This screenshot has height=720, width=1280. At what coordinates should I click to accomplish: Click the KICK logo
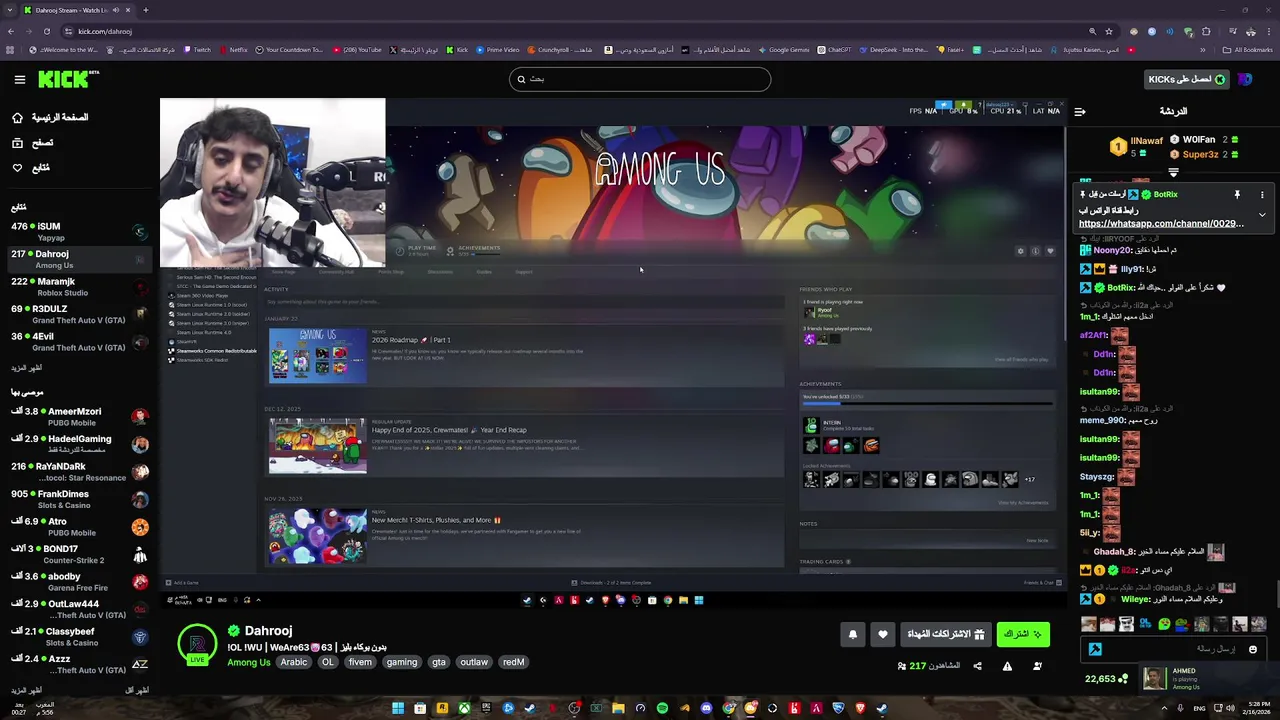click(x=68, y=79)
